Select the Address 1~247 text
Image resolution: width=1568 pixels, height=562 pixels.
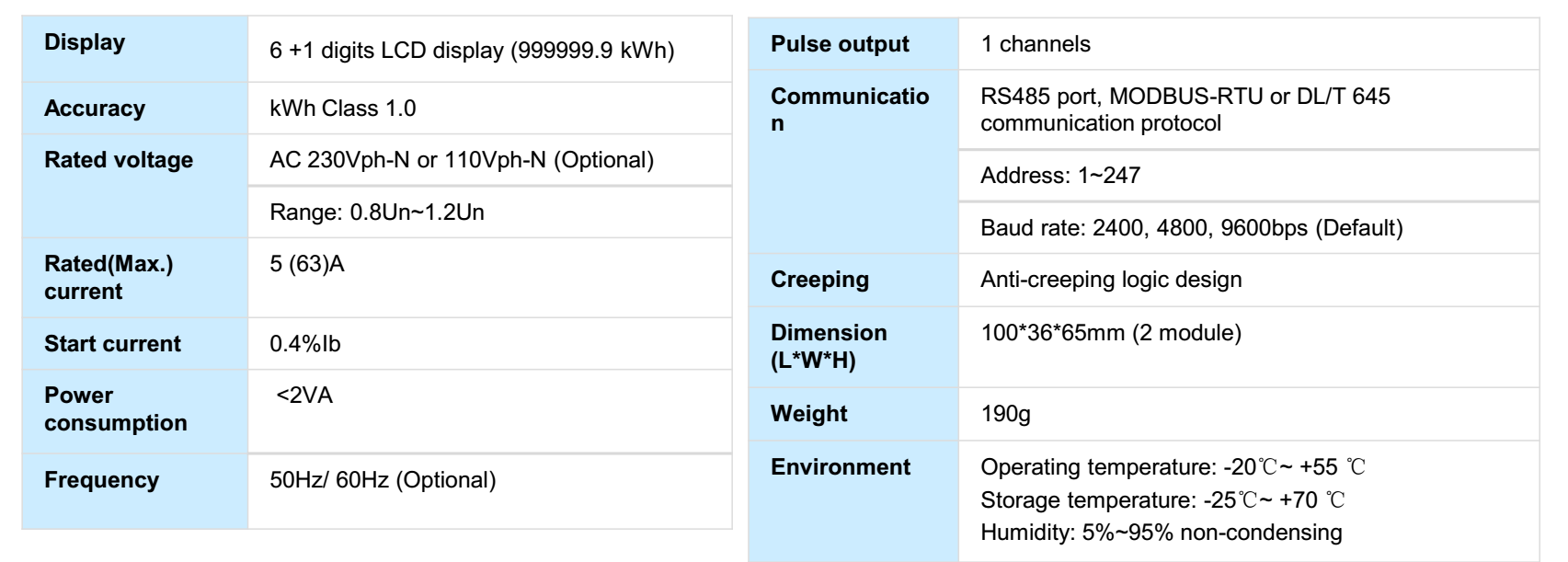[1060, 176]
